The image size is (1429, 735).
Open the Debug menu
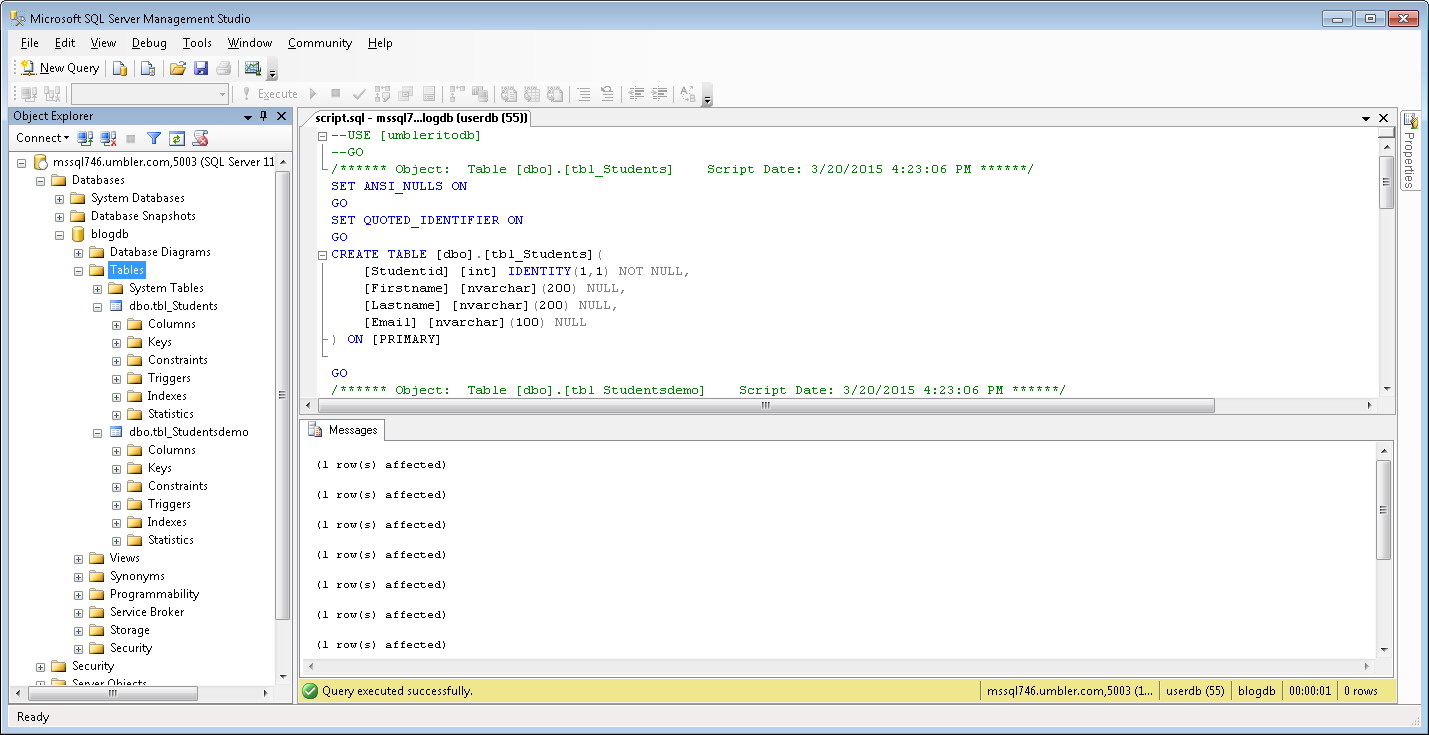(149, 43)
